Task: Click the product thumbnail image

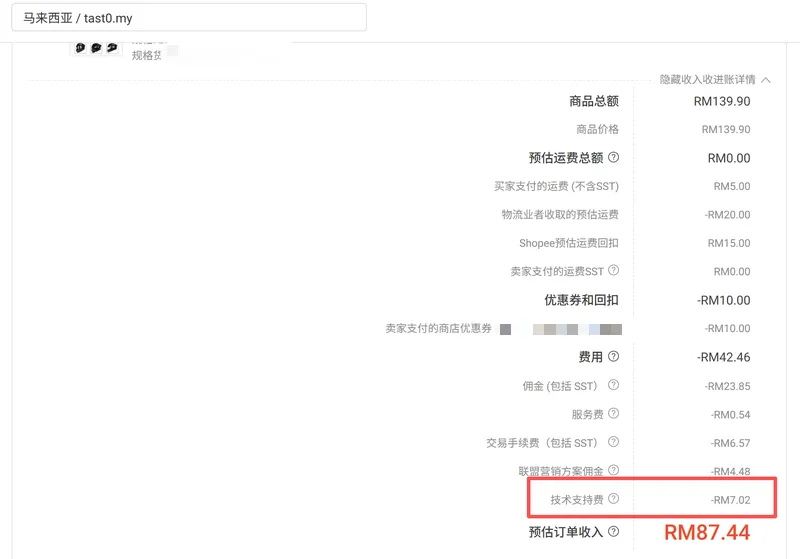Action: click(97, 48)
